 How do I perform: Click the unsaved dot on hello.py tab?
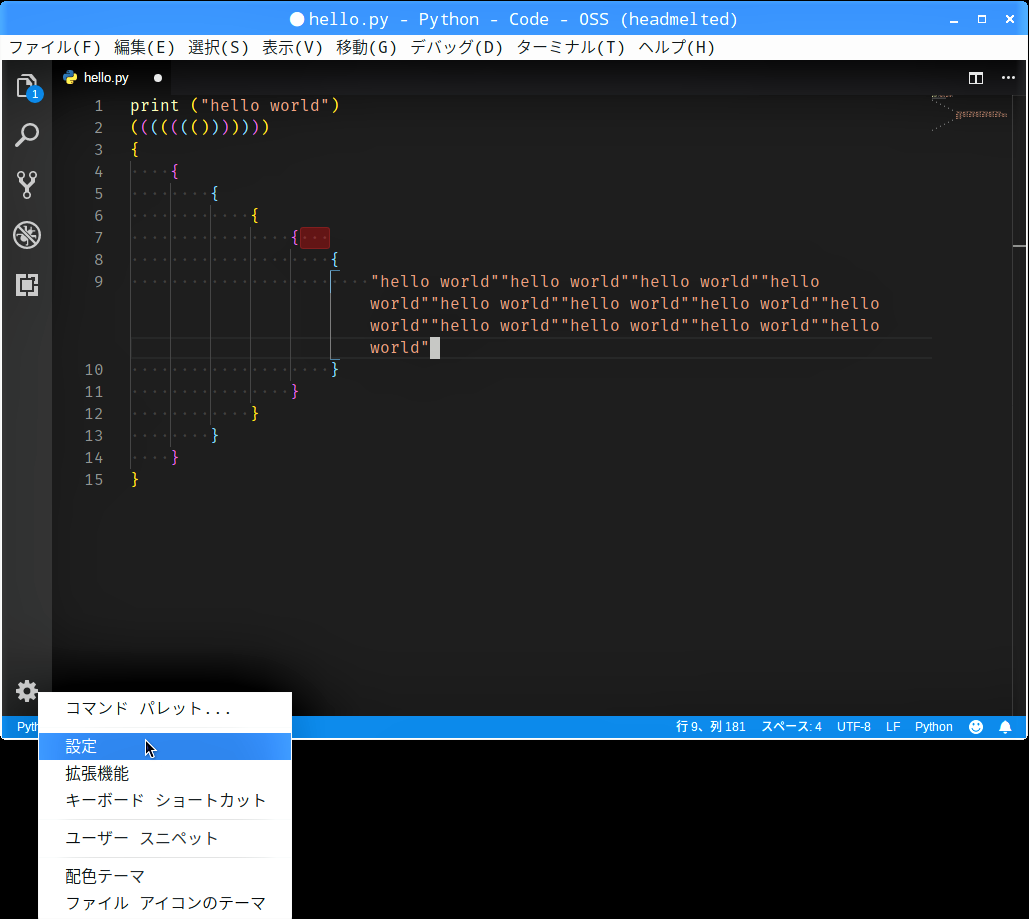[158, 77]
